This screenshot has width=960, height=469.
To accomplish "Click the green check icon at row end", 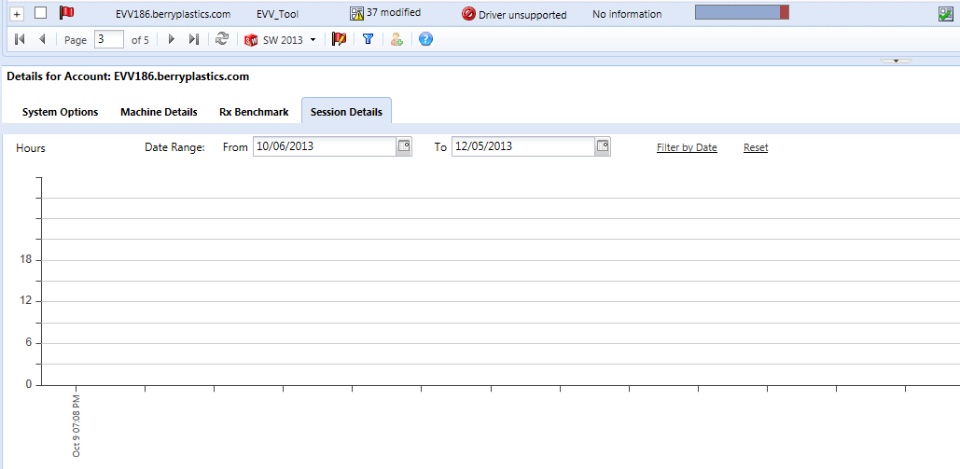I will 945,14.
